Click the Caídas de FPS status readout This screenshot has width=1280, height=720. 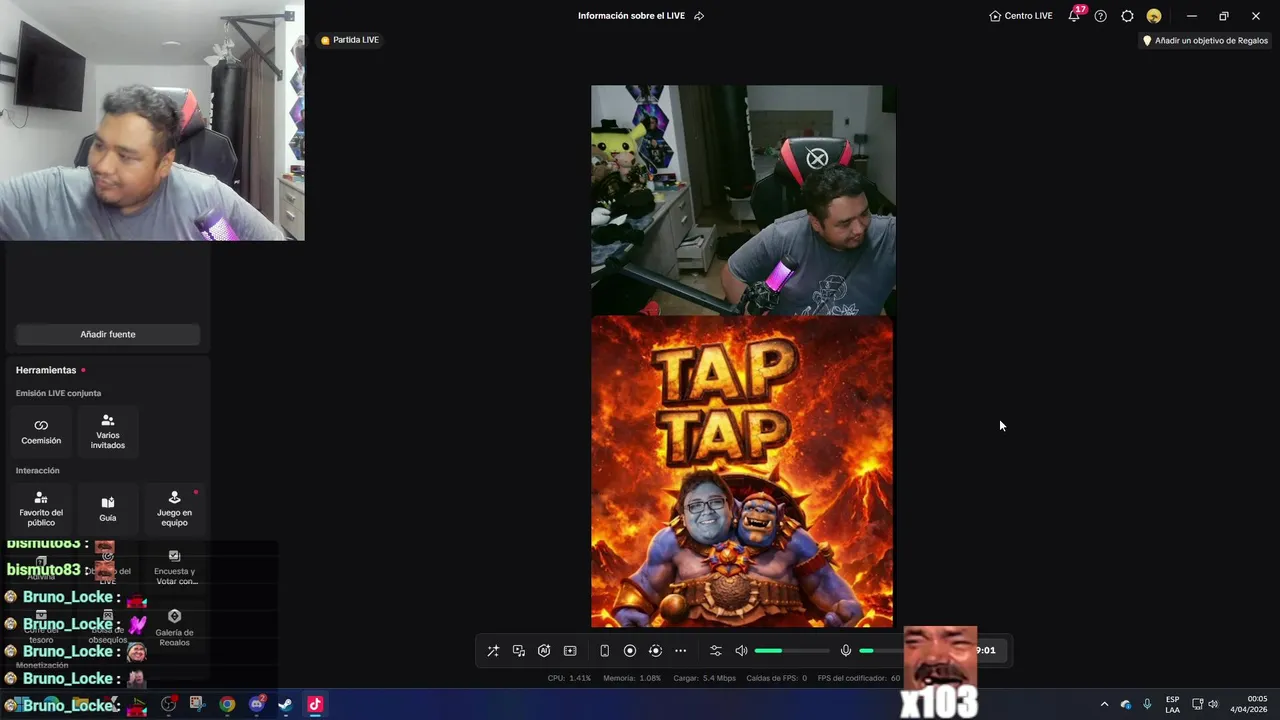(x=777, y=678)
